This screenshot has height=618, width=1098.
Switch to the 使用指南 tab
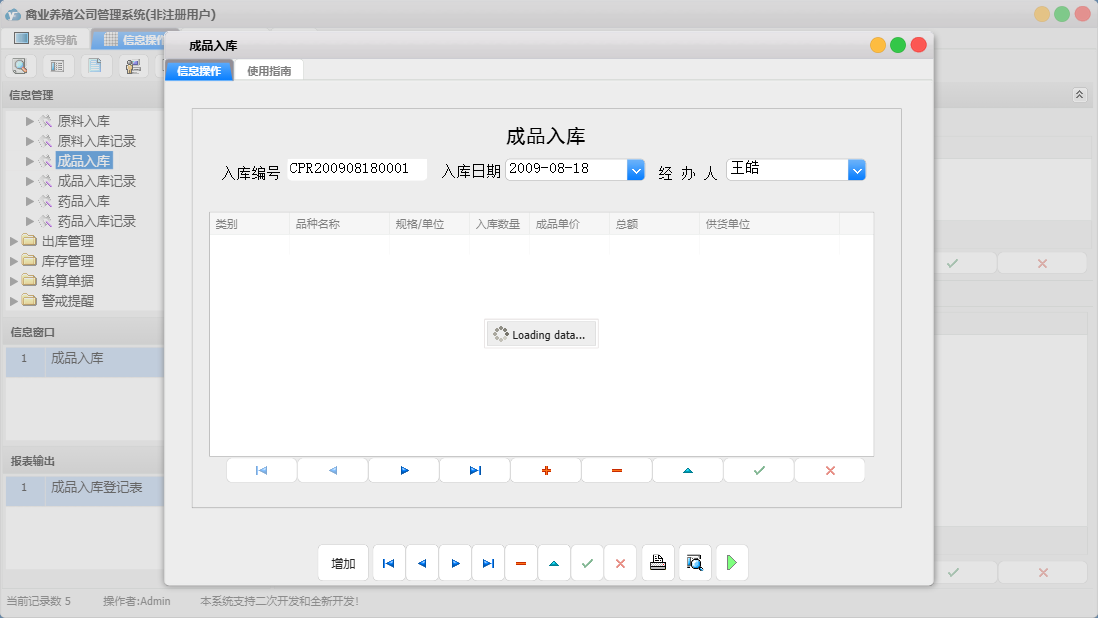tap(270, 70)
